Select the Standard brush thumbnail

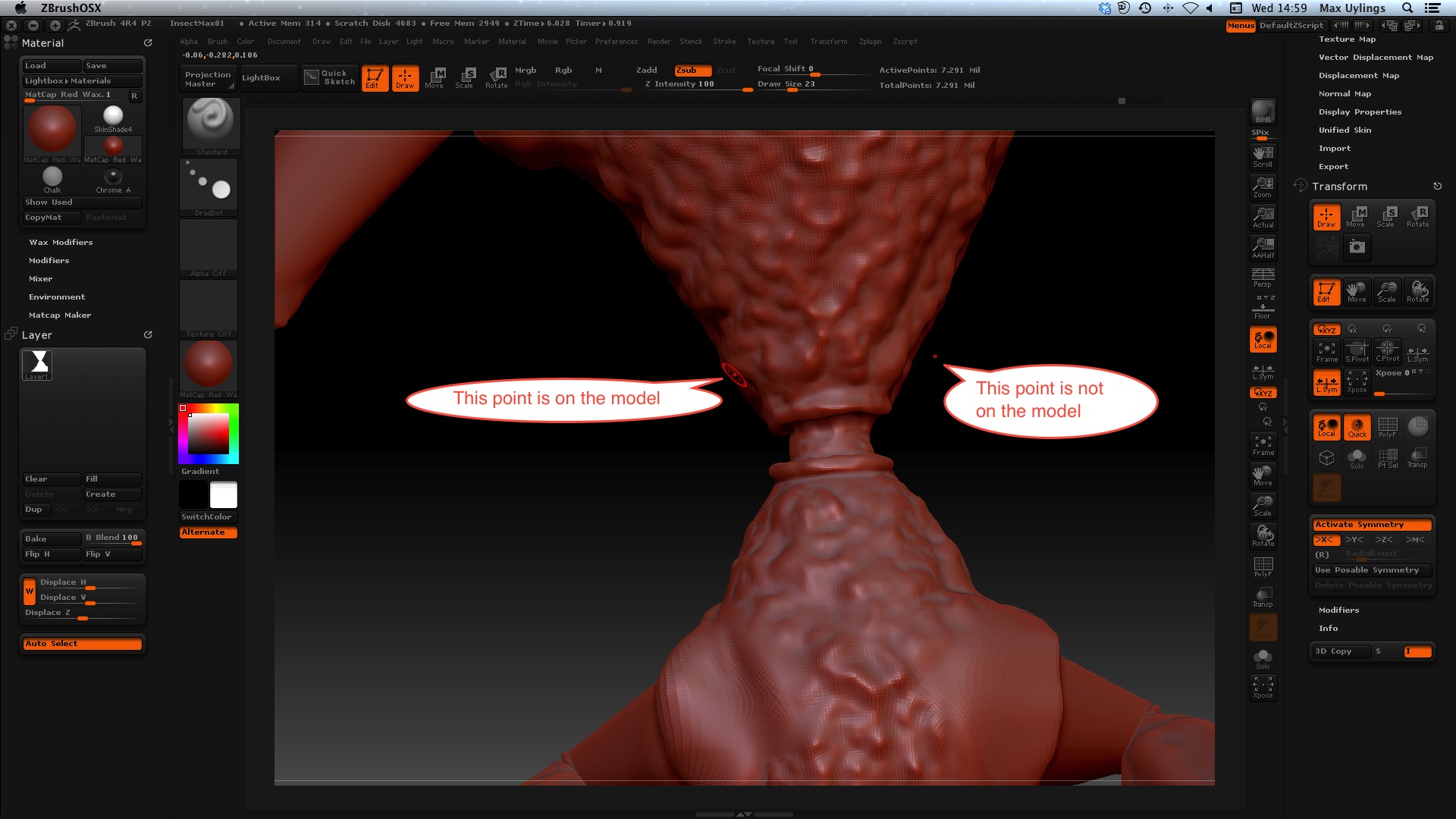[211, 126]
